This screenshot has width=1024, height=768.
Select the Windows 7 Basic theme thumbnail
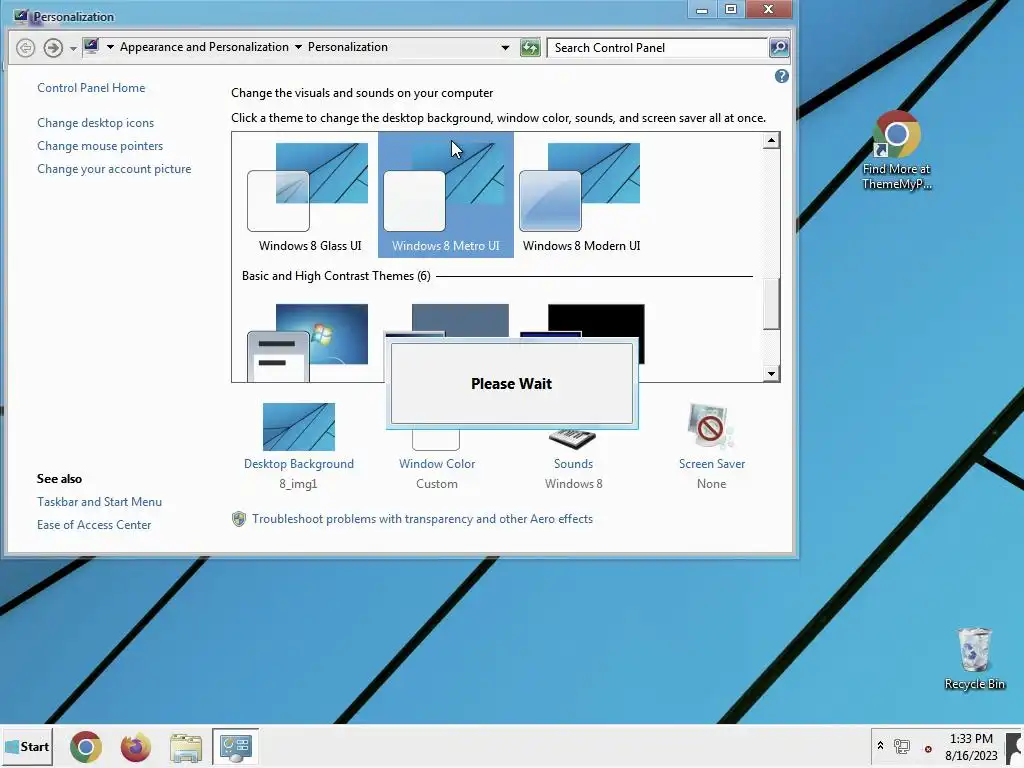pyautogui.click(x=308, y=342)
